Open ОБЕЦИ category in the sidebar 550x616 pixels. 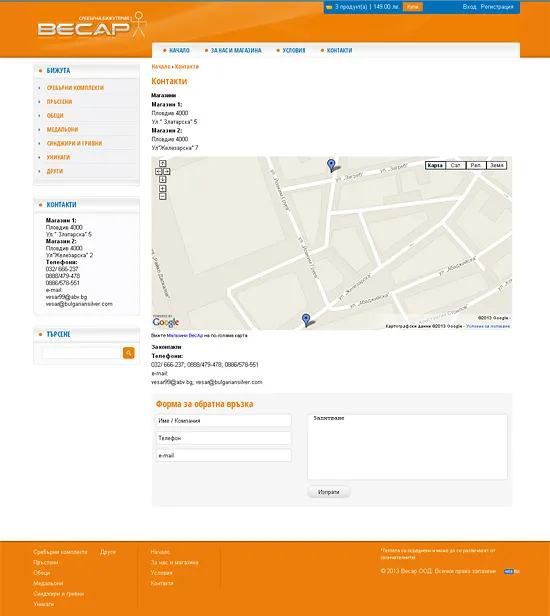tap(55, 116)
